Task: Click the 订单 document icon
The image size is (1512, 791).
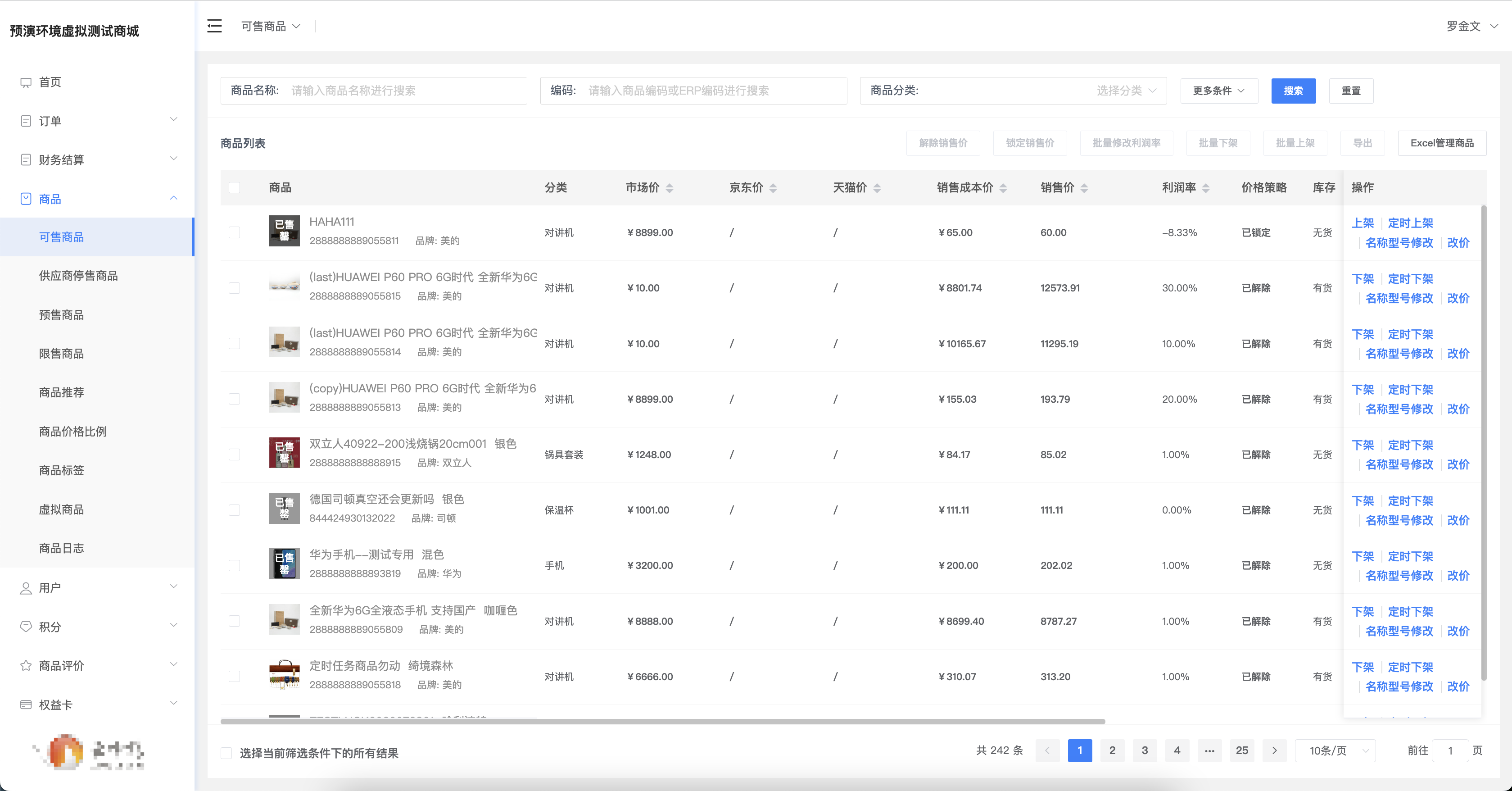Action: pos(26,121)
